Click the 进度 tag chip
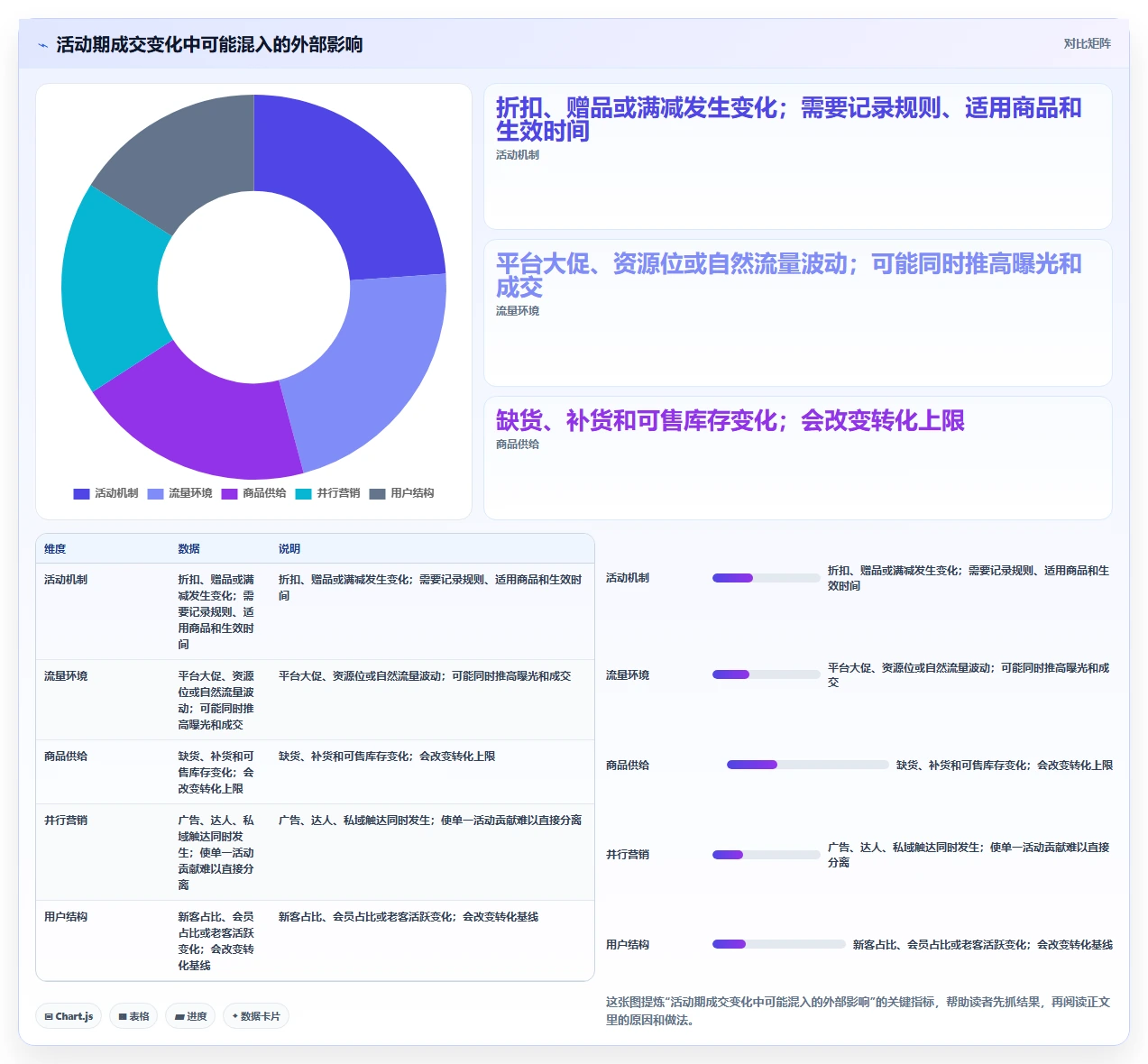The image size is (1148, 1064). click(x=190, y=1016)
